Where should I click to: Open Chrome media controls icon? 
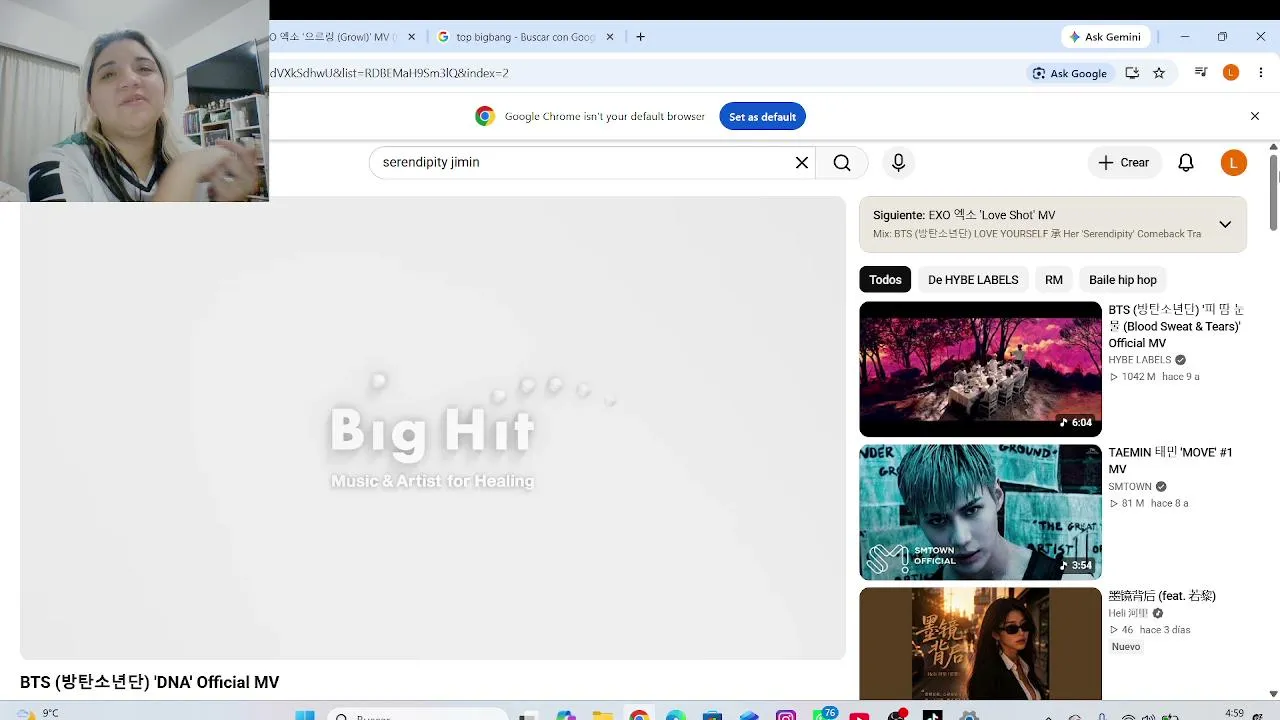pyautogui.click(x=1201, y=73)
